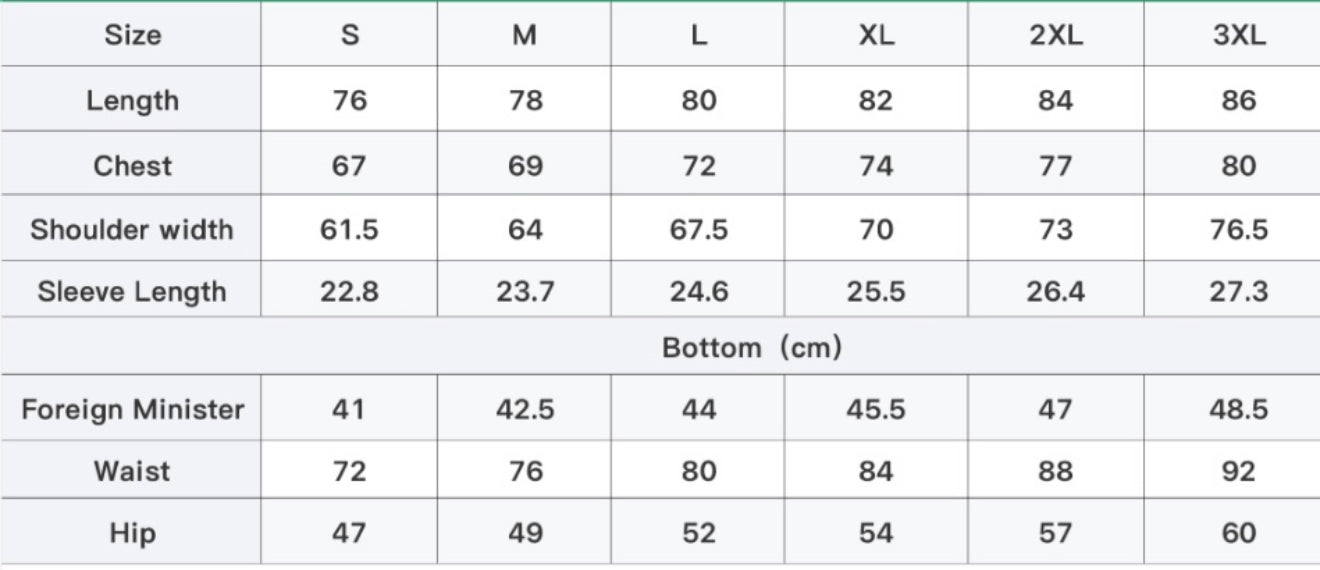Image resolution: width=1320 pixels, height=570 pixels.
Task: Select the 76.5 shoulder width value
Action: [x=1237, y=229]
